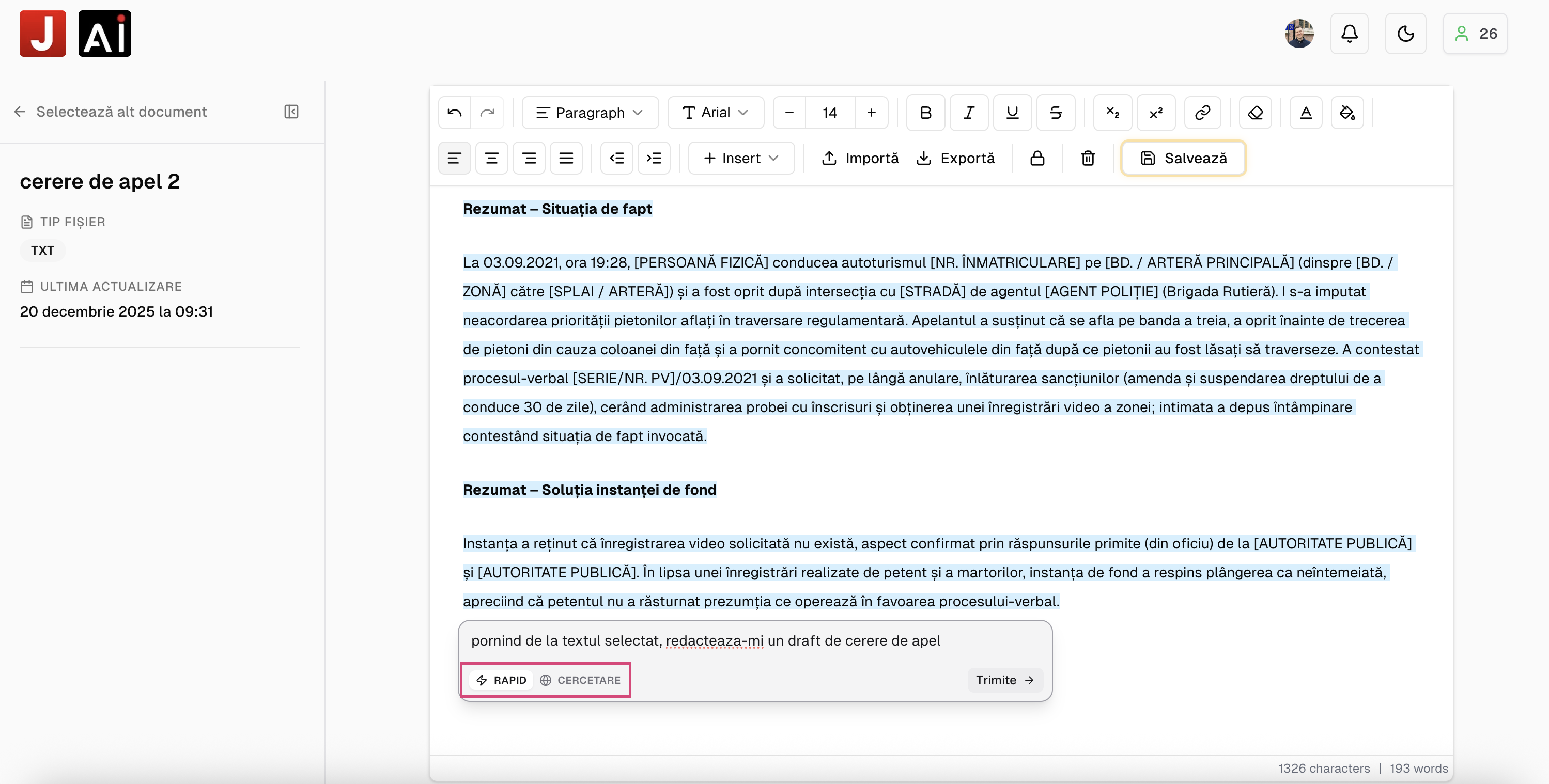Image resolution: width=1549 pixels, height=784 pixels.
Task: Send the prompt with Trimite
Action: [x=1003, y=680]
